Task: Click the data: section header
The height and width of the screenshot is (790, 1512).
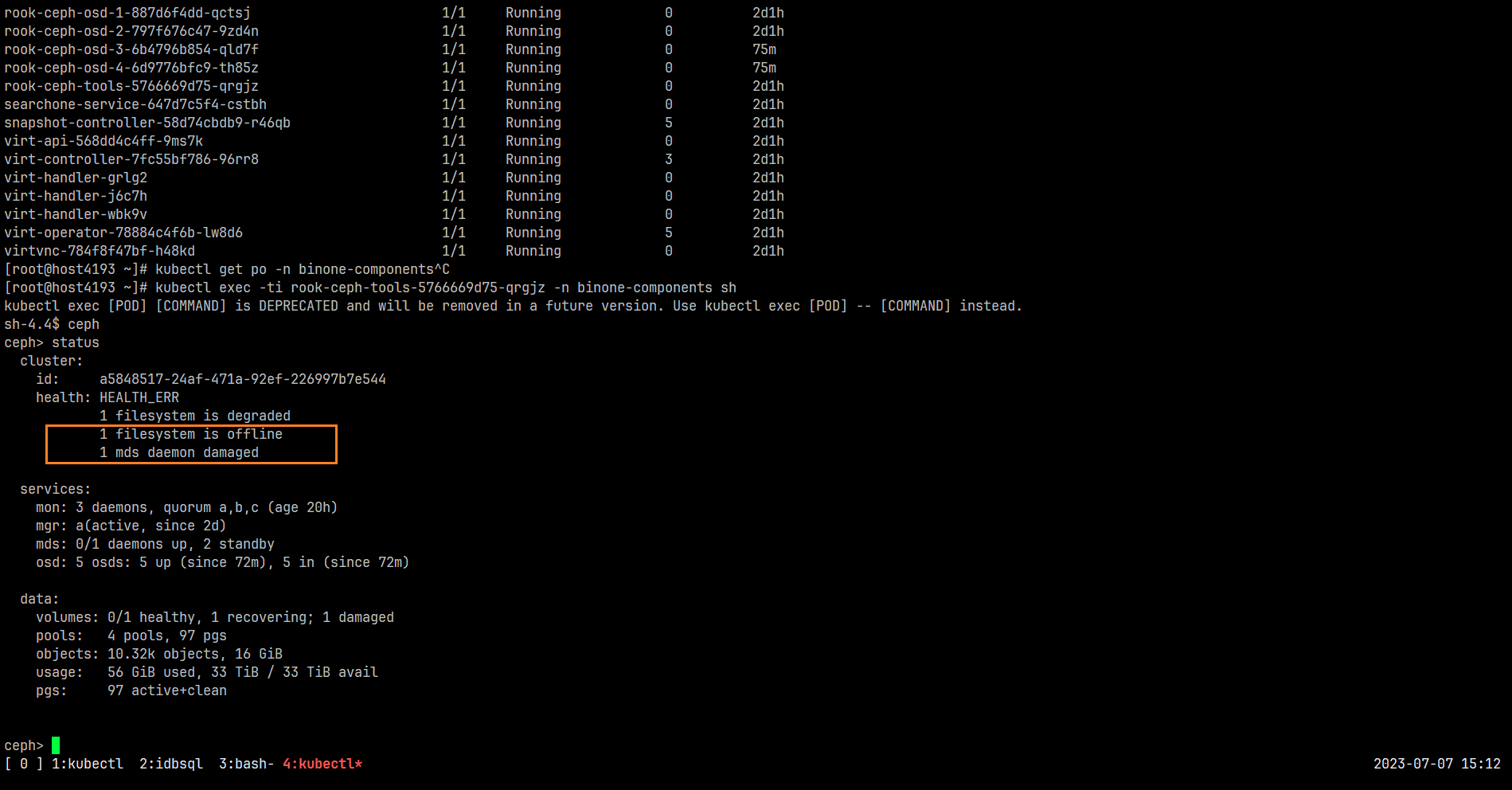Action: point(40,599)
